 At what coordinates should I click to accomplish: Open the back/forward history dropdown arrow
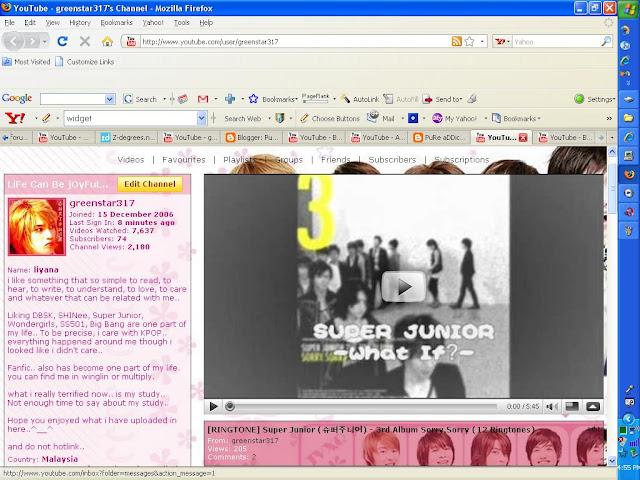[x=44, y=41]
